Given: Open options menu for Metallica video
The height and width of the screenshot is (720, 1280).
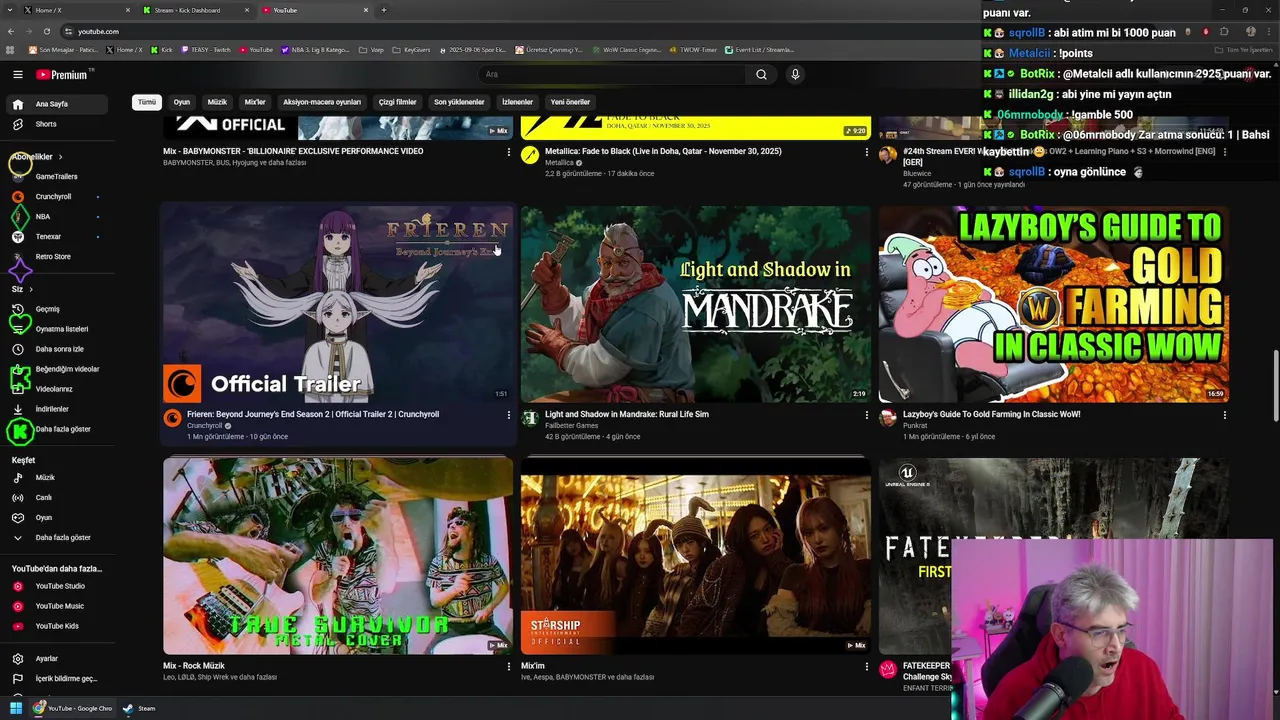Looking at the screenshot, I should point(866,152).
